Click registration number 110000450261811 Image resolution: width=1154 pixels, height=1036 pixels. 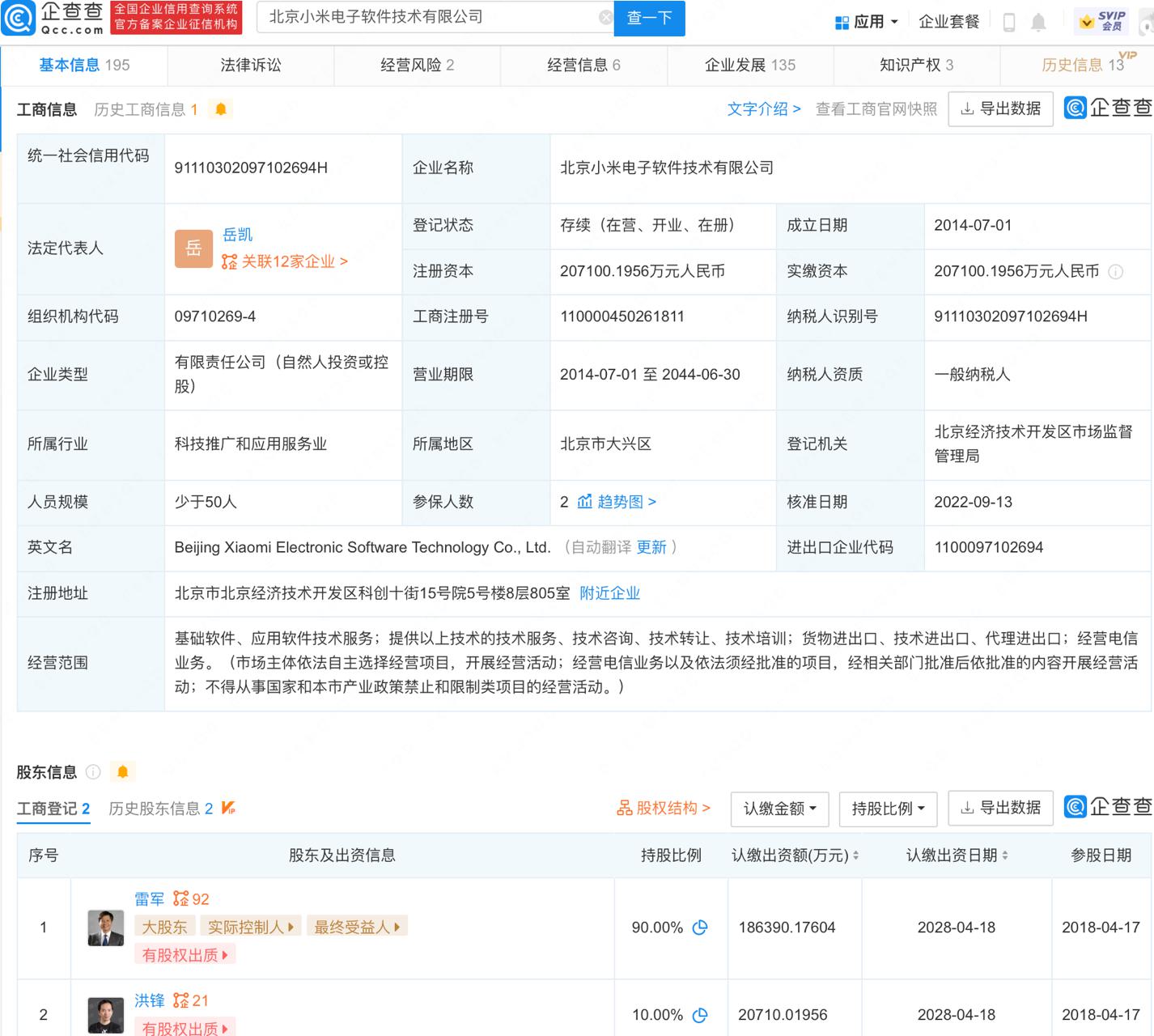point(622,316)
